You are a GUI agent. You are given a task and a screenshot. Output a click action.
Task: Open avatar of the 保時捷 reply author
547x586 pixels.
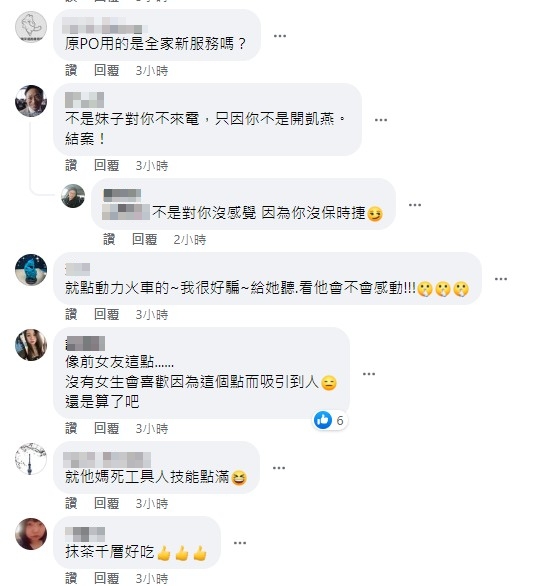73,196
